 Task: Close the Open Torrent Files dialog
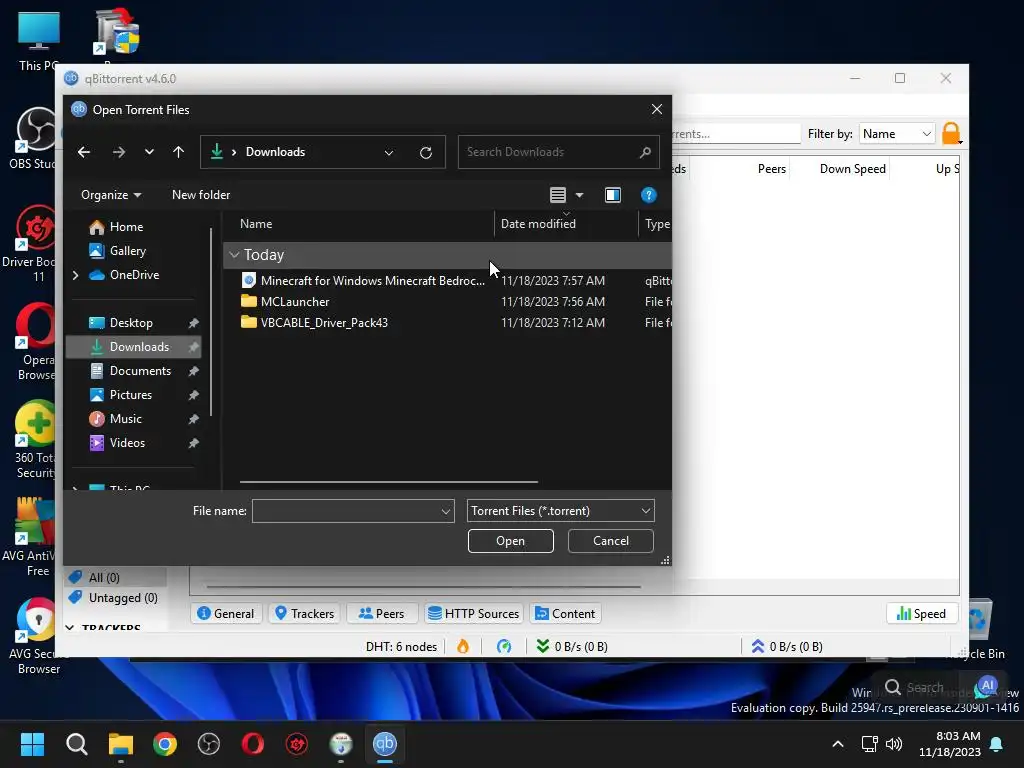(656, 109)
